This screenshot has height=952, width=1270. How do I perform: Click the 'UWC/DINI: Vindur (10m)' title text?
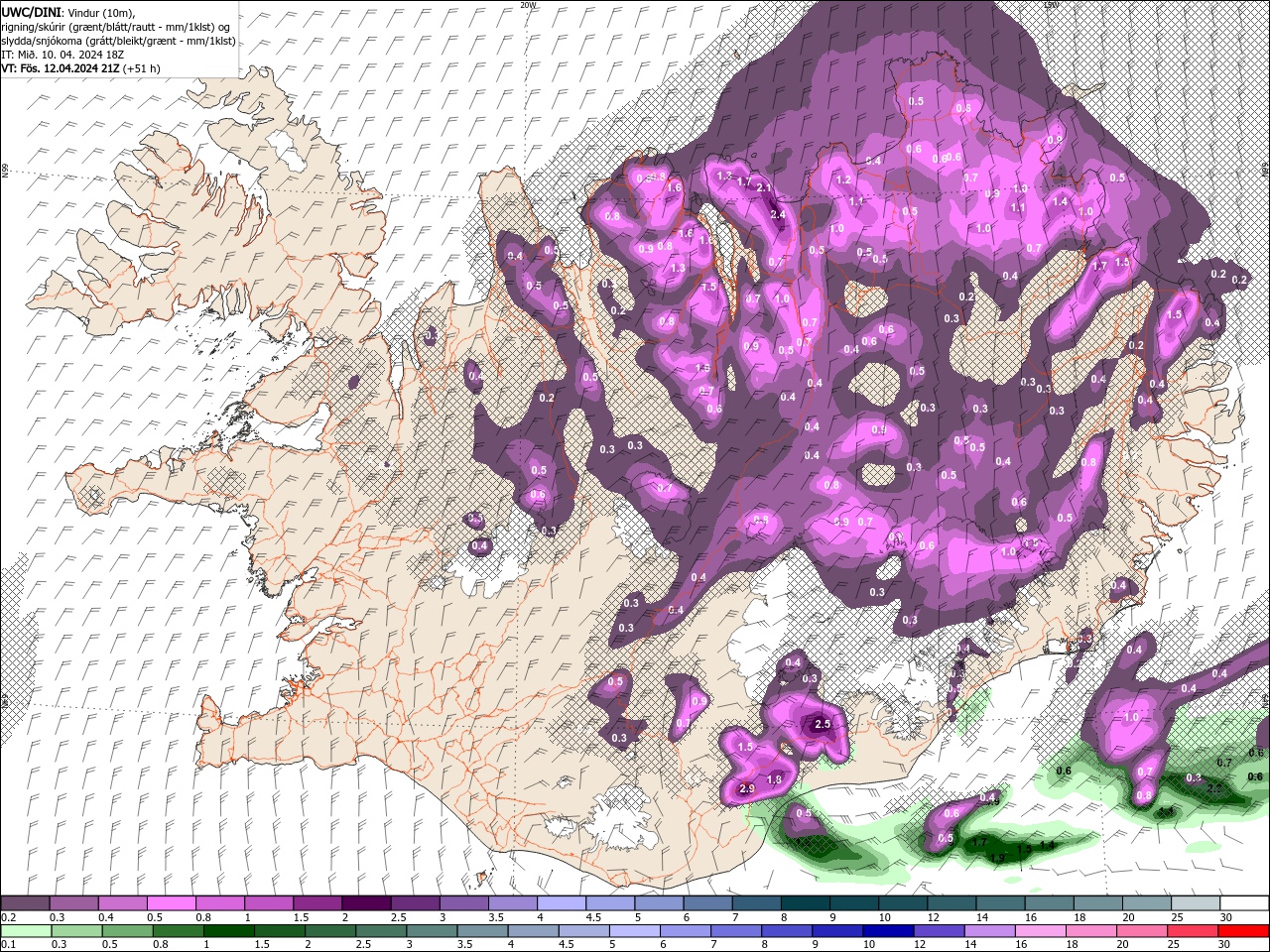(x=66, y=12)
